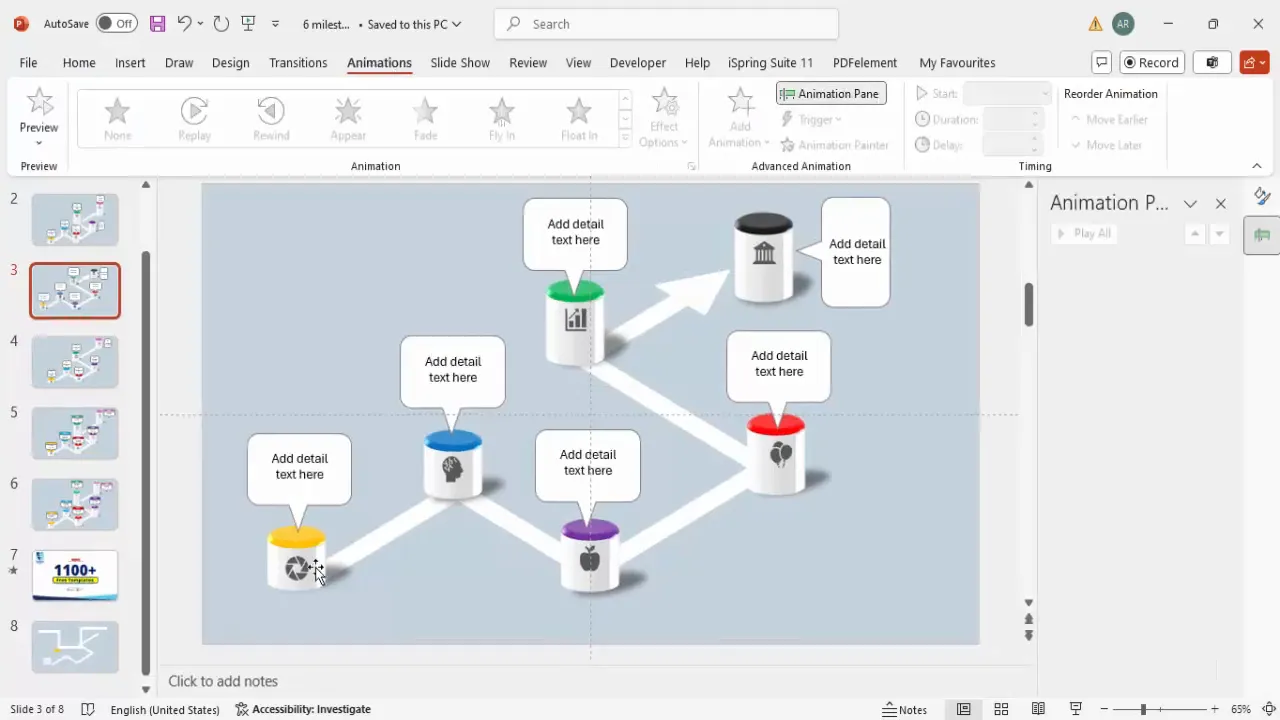The image size is (1280, 720).
Task: Click the Present in Teams icon
Action: 1212,62
